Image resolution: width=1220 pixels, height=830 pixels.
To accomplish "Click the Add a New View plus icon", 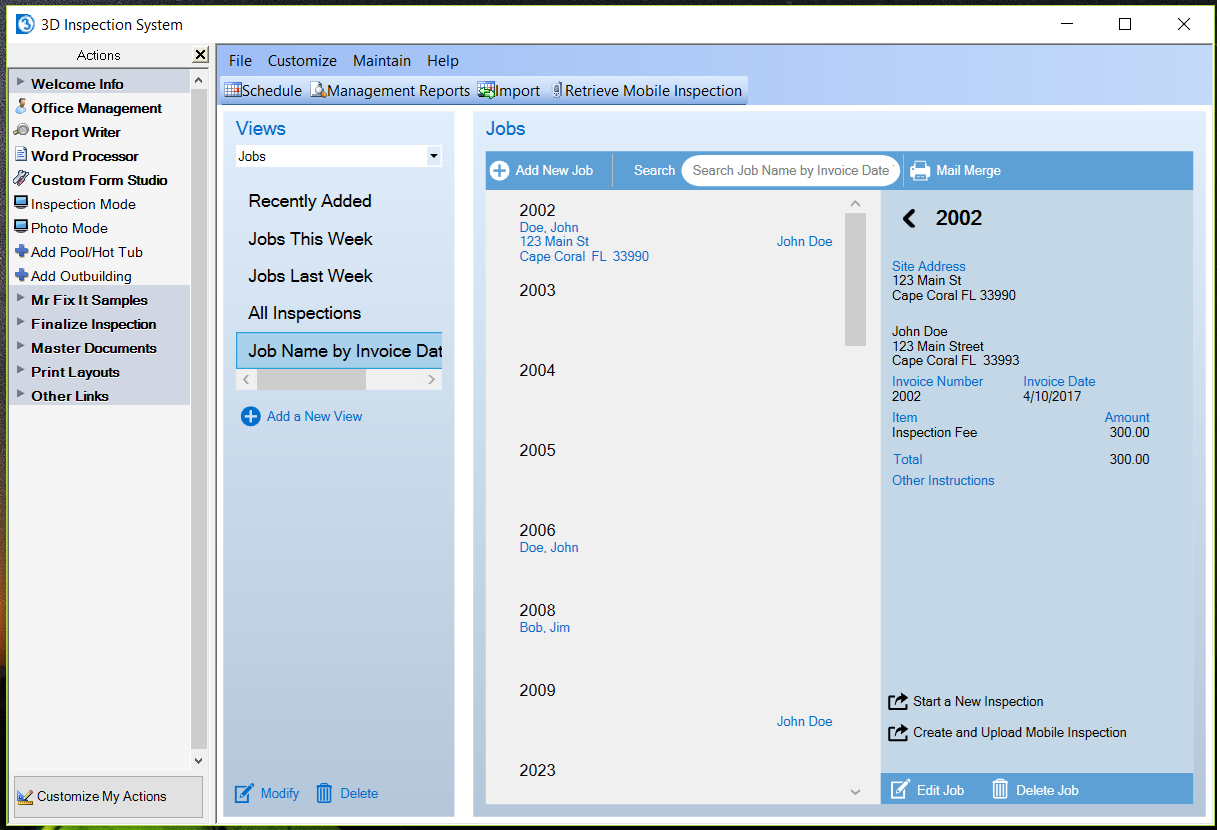I will pos(251,416).
